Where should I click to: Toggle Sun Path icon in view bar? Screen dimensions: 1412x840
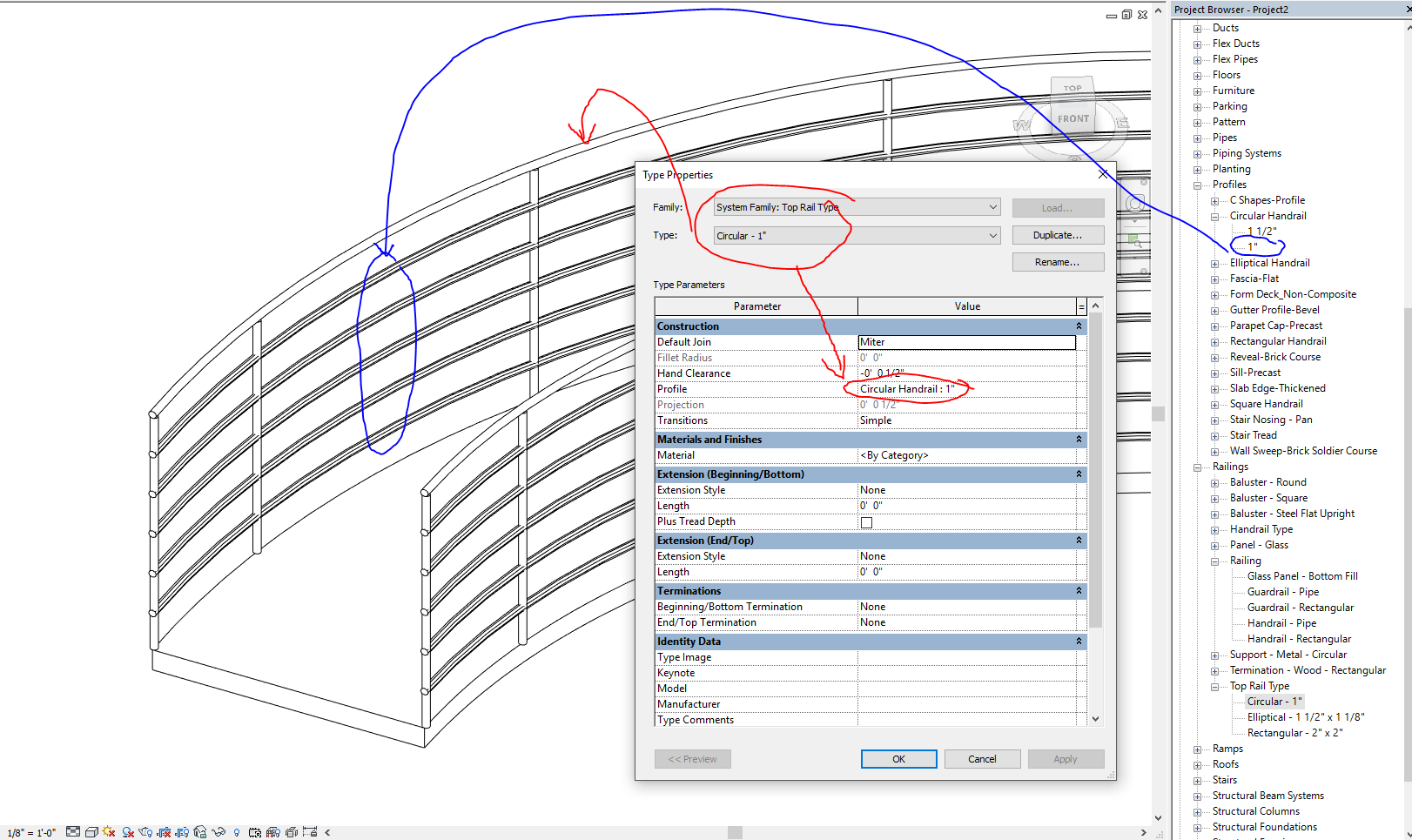pyautogui.click(x=109, y=832)
